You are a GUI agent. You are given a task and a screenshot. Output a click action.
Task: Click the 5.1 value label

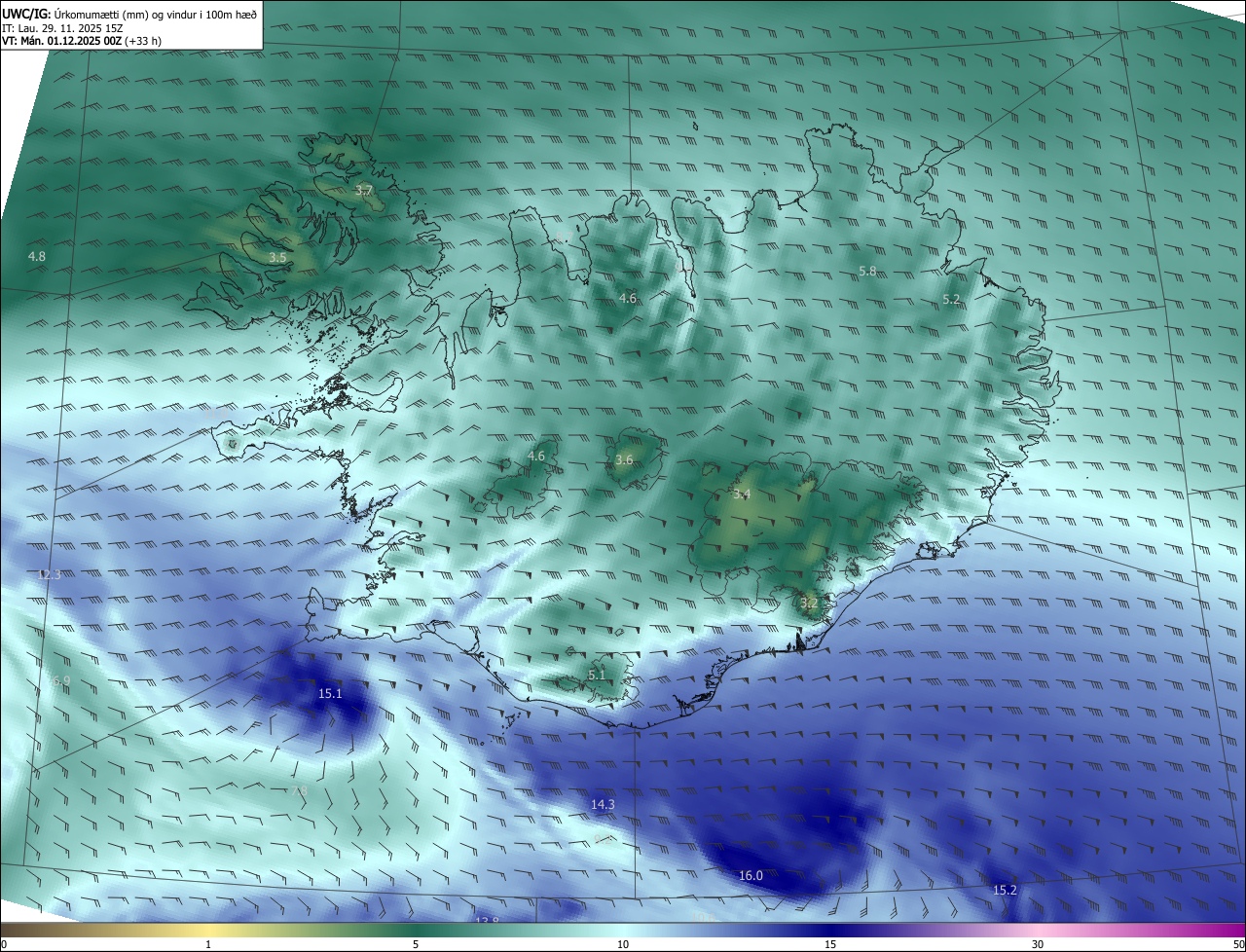(597, 675)
